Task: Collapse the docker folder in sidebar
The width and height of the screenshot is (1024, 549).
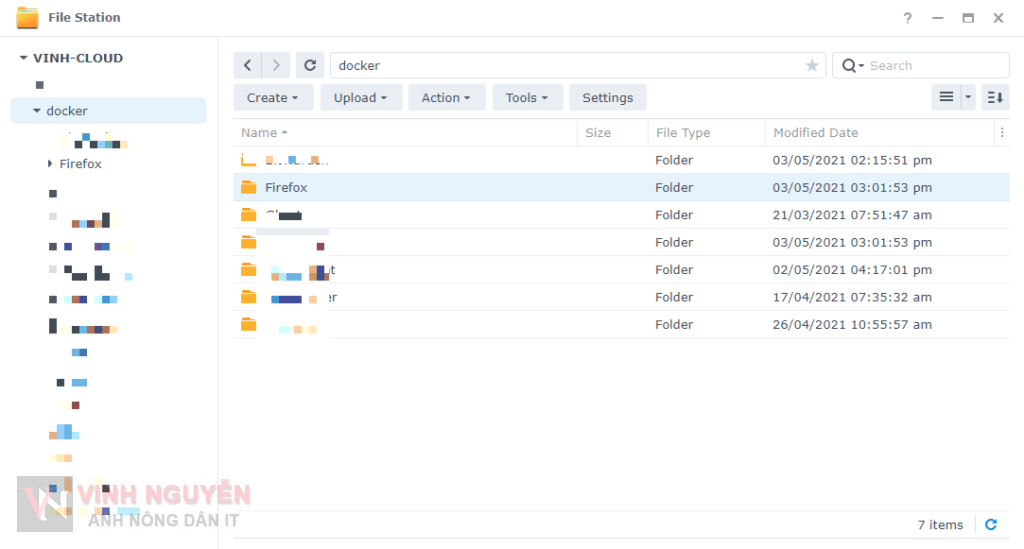Action: pos(37,111)
